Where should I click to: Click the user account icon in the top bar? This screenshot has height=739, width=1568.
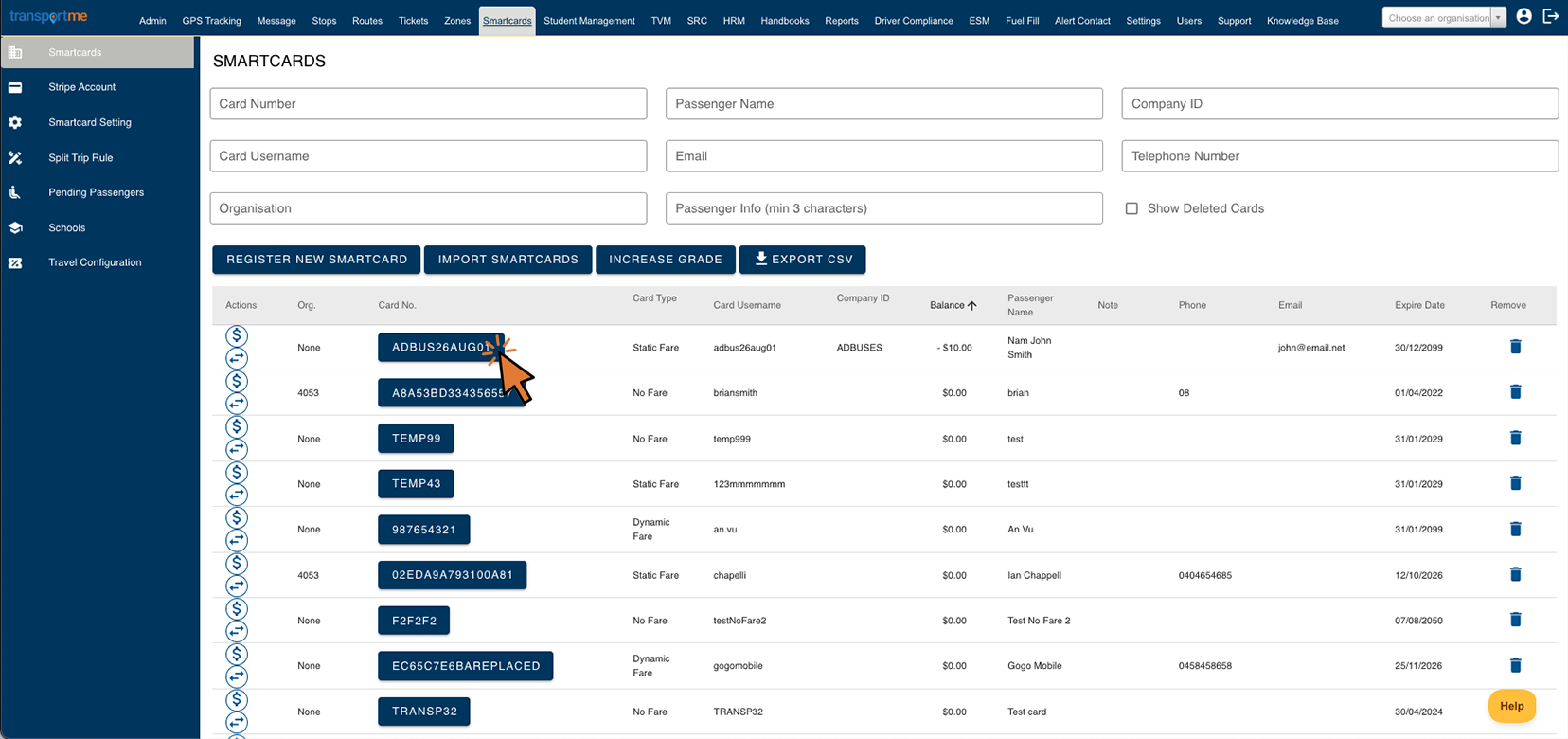(x=1523, y=16)
